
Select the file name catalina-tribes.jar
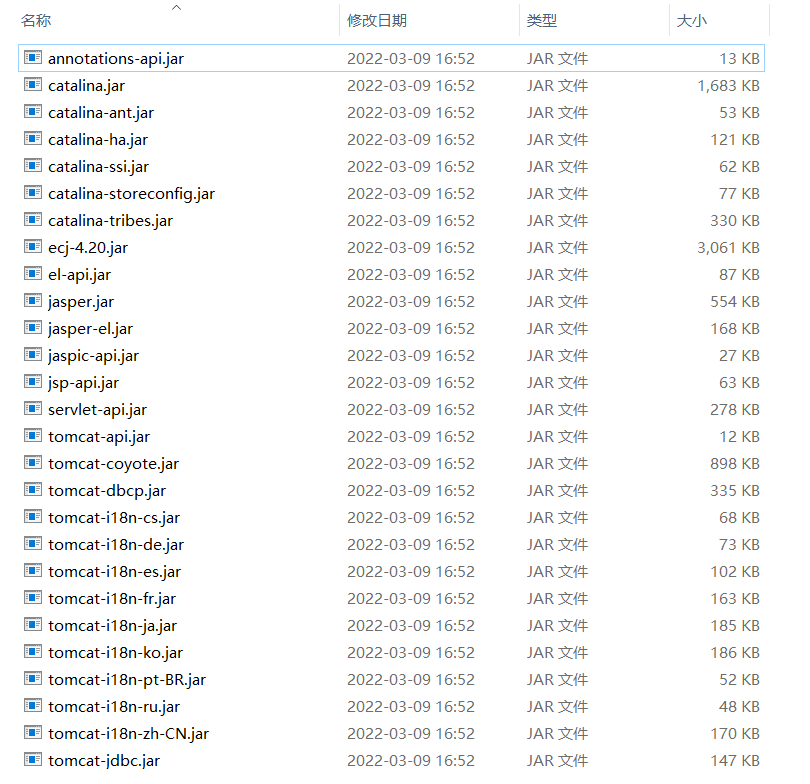pyautogui.click(x=110, y=221)
